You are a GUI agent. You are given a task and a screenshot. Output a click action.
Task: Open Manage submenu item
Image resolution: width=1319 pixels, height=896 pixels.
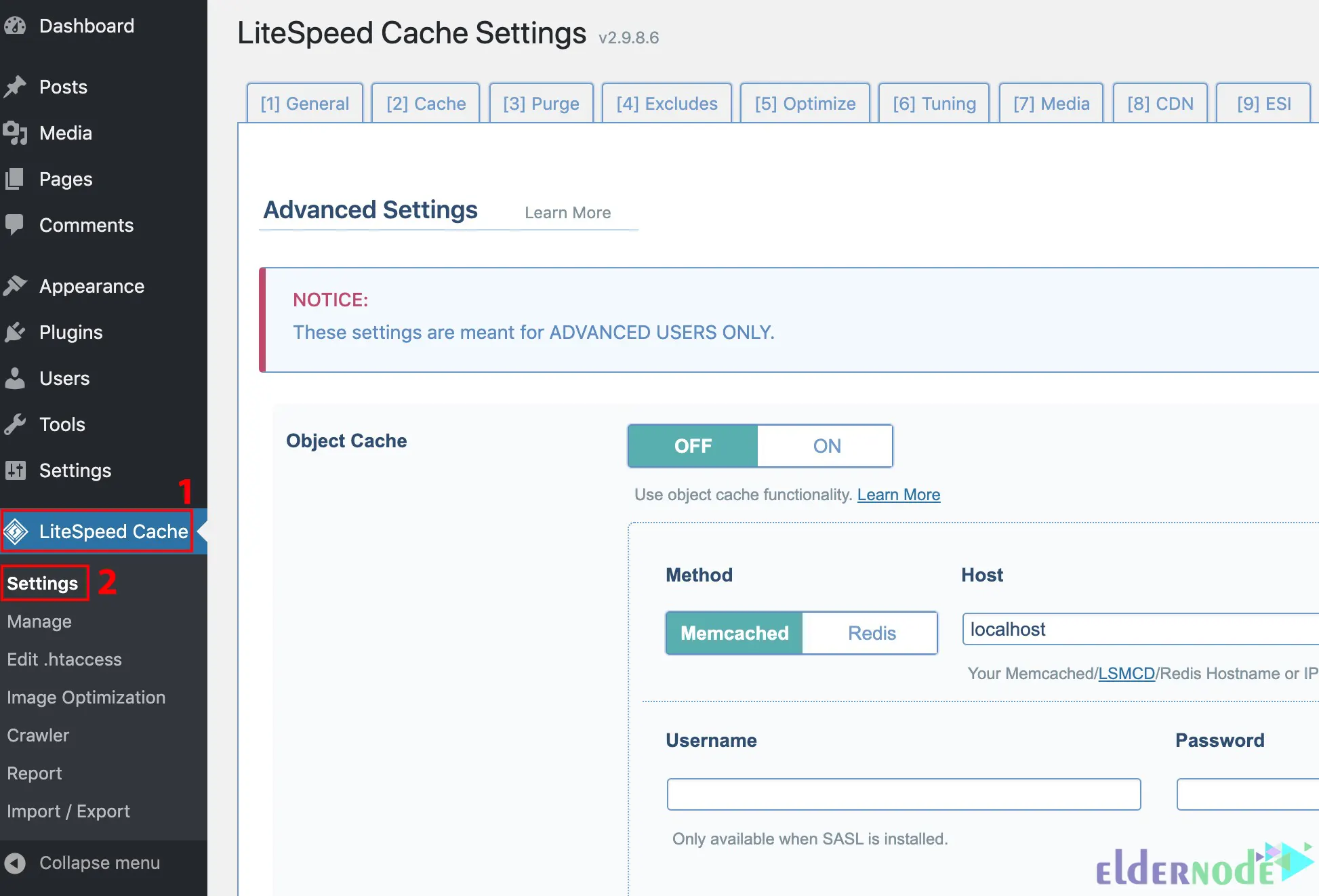(39, 622)
